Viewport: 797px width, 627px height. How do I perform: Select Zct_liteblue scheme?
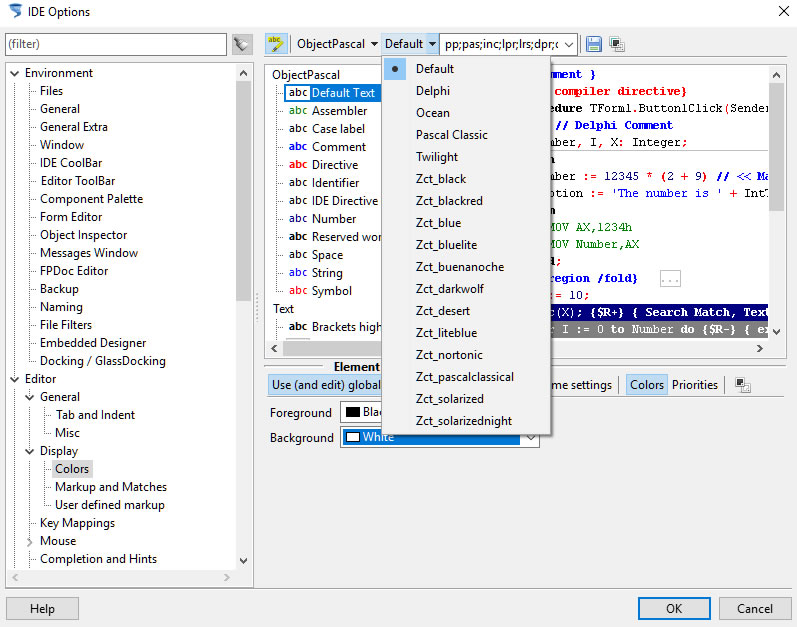click(446, 333)
